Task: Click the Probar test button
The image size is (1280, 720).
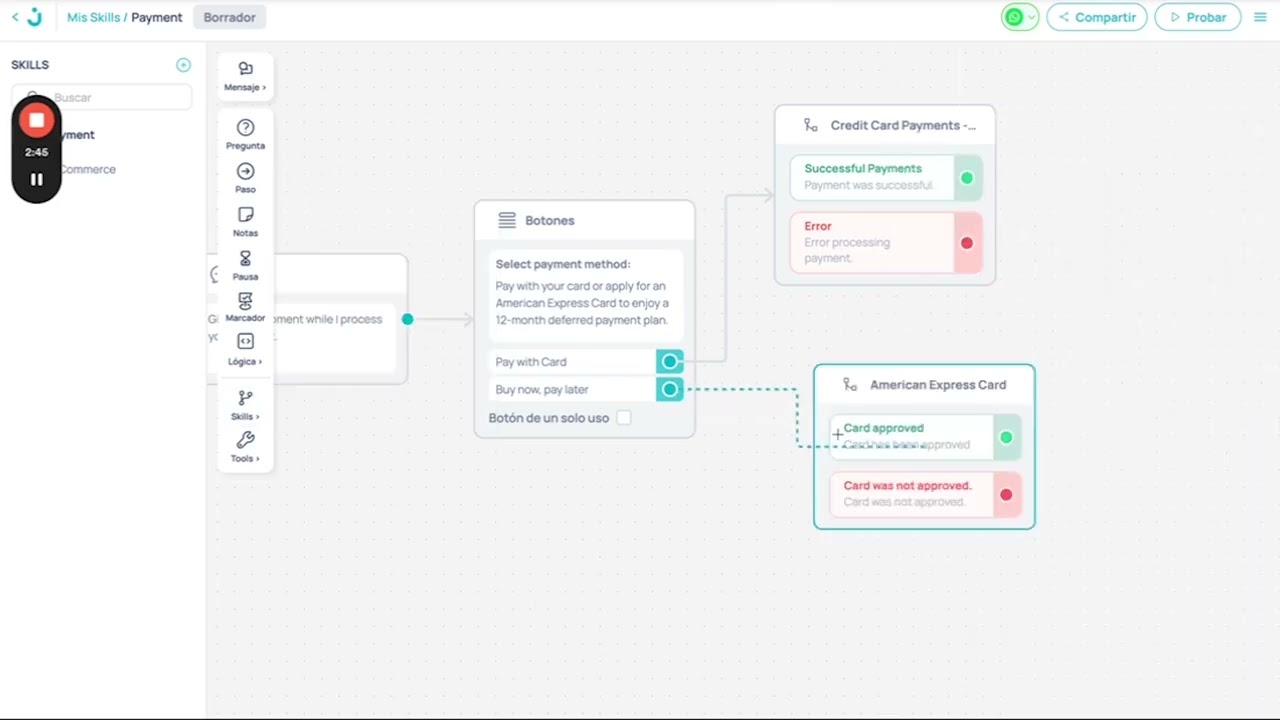Action: click(1198, 17)
